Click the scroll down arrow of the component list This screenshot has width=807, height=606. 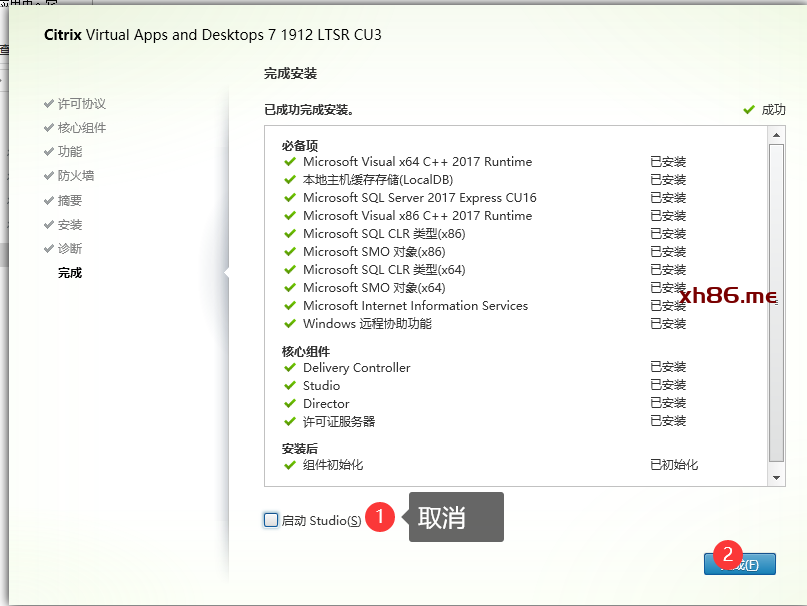776,478
